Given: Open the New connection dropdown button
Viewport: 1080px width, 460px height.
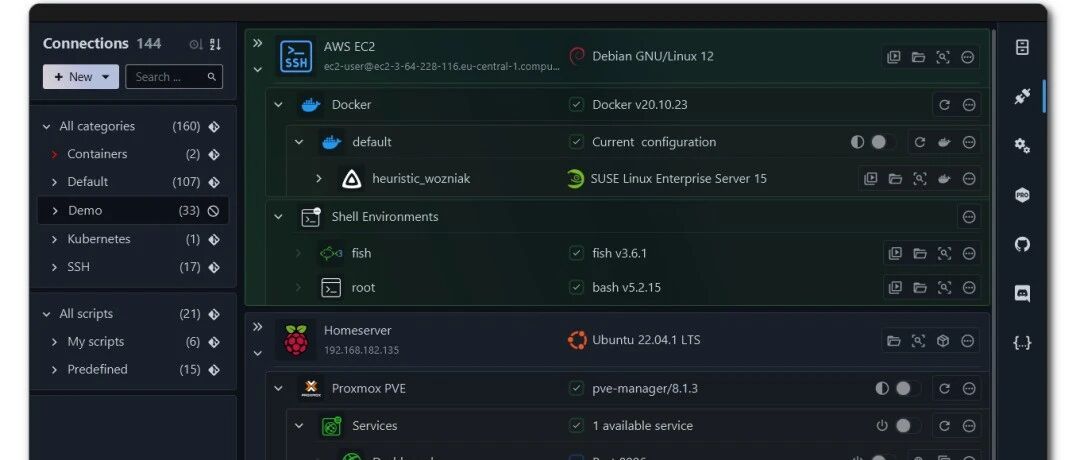Looking at the screenshot, I should click(81, 77).
